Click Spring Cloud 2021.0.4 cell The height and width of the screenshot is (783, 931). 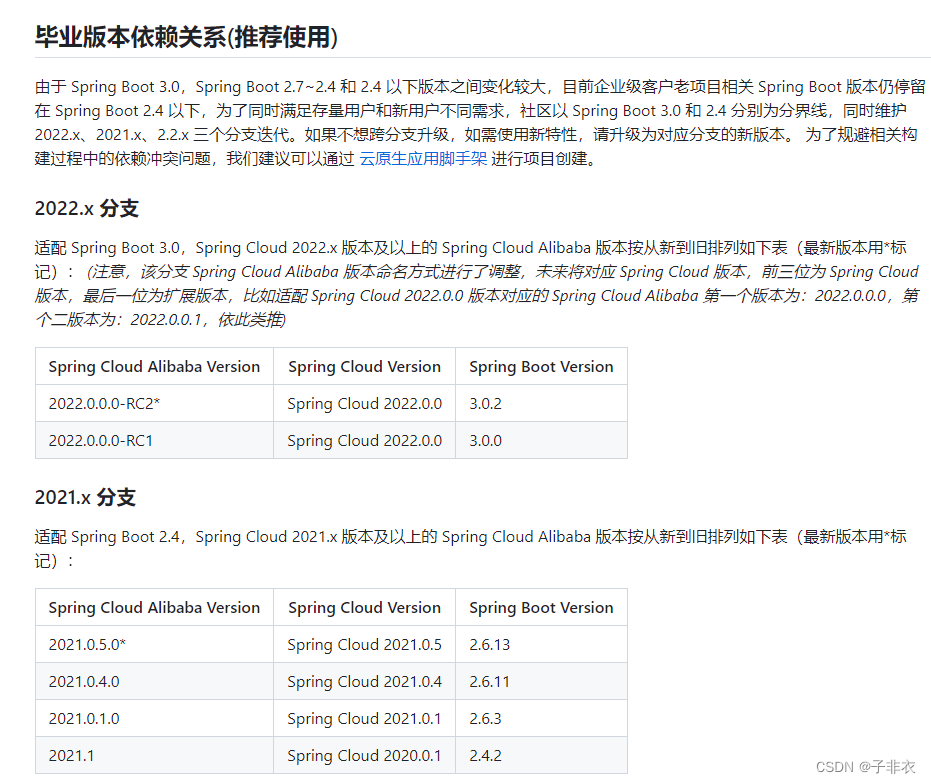[365, 681]
